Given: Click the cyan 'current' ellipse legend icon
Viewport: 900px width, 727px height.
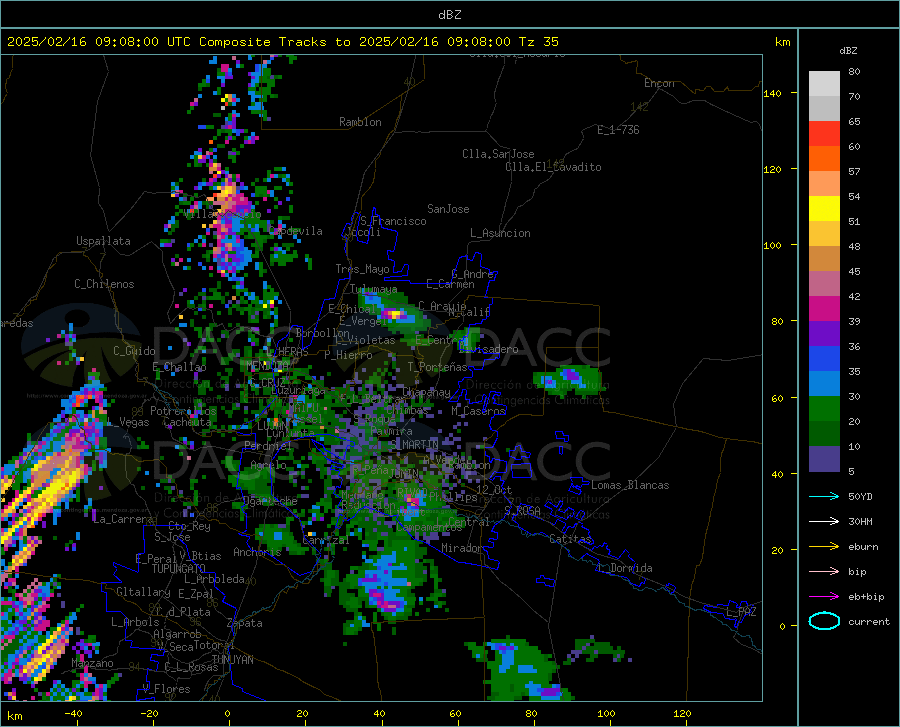Looking at the screenshot, I should (x=824, y=621).
